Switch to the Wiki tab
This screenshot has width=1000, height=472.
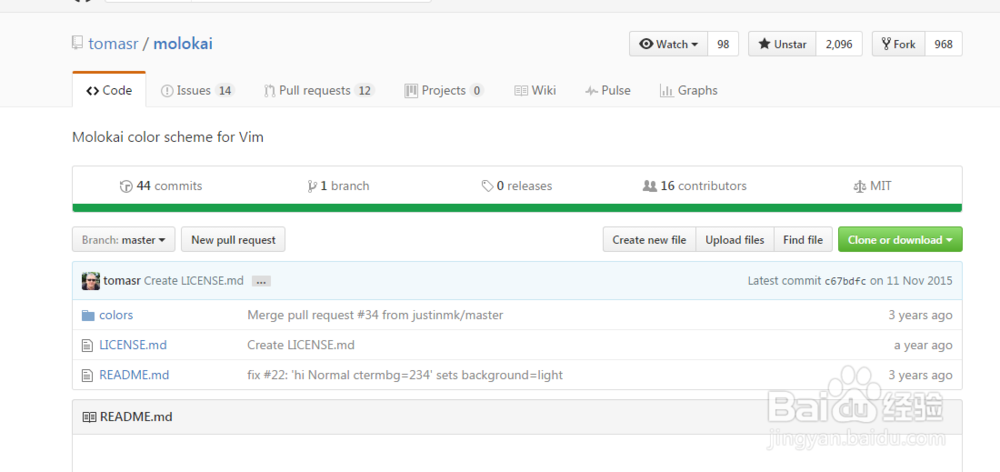pos(535,91)
